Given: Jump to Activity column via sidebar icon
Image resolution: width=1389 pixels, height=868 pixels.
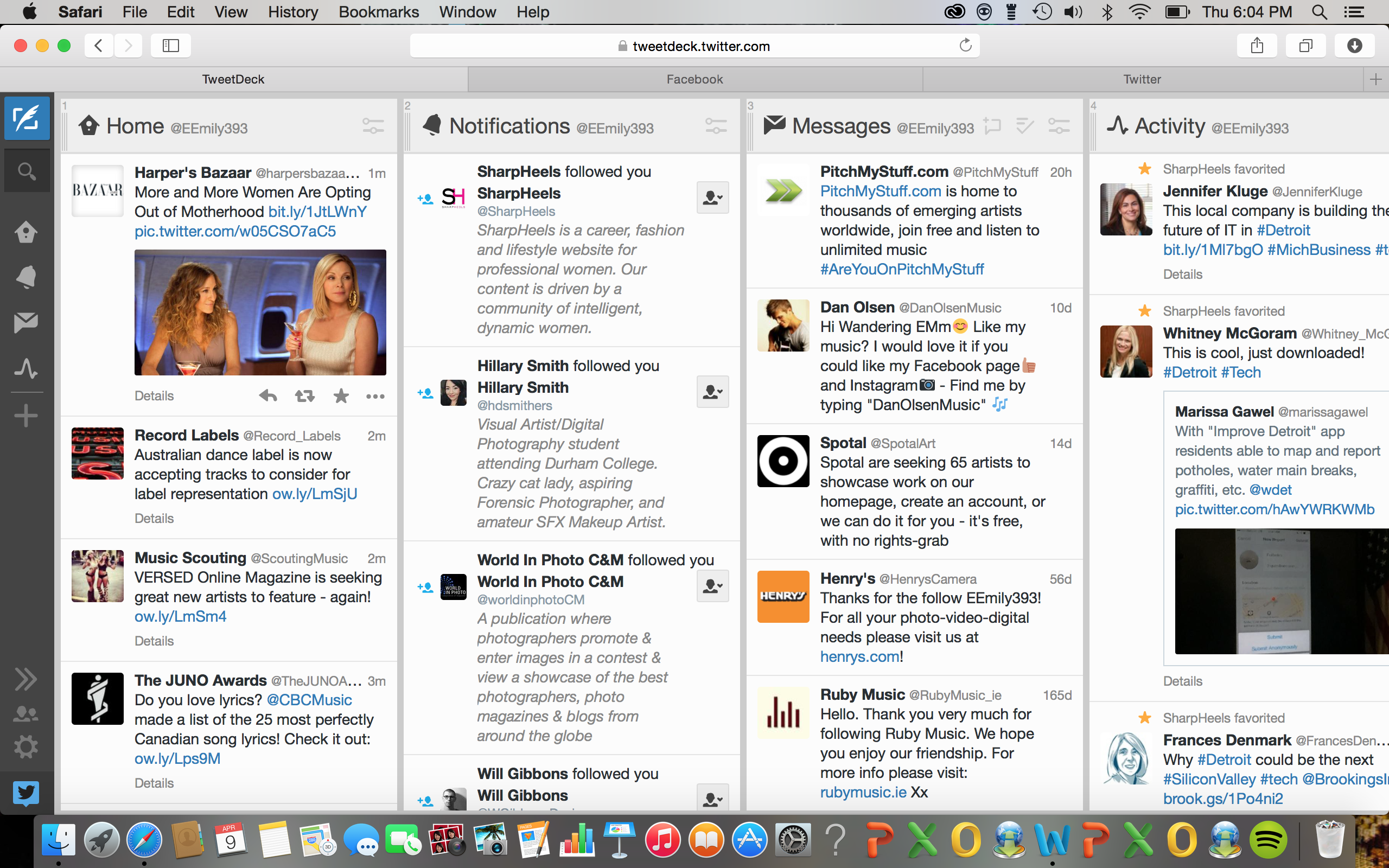Looking at the screenshot, I should click(27, 368).
